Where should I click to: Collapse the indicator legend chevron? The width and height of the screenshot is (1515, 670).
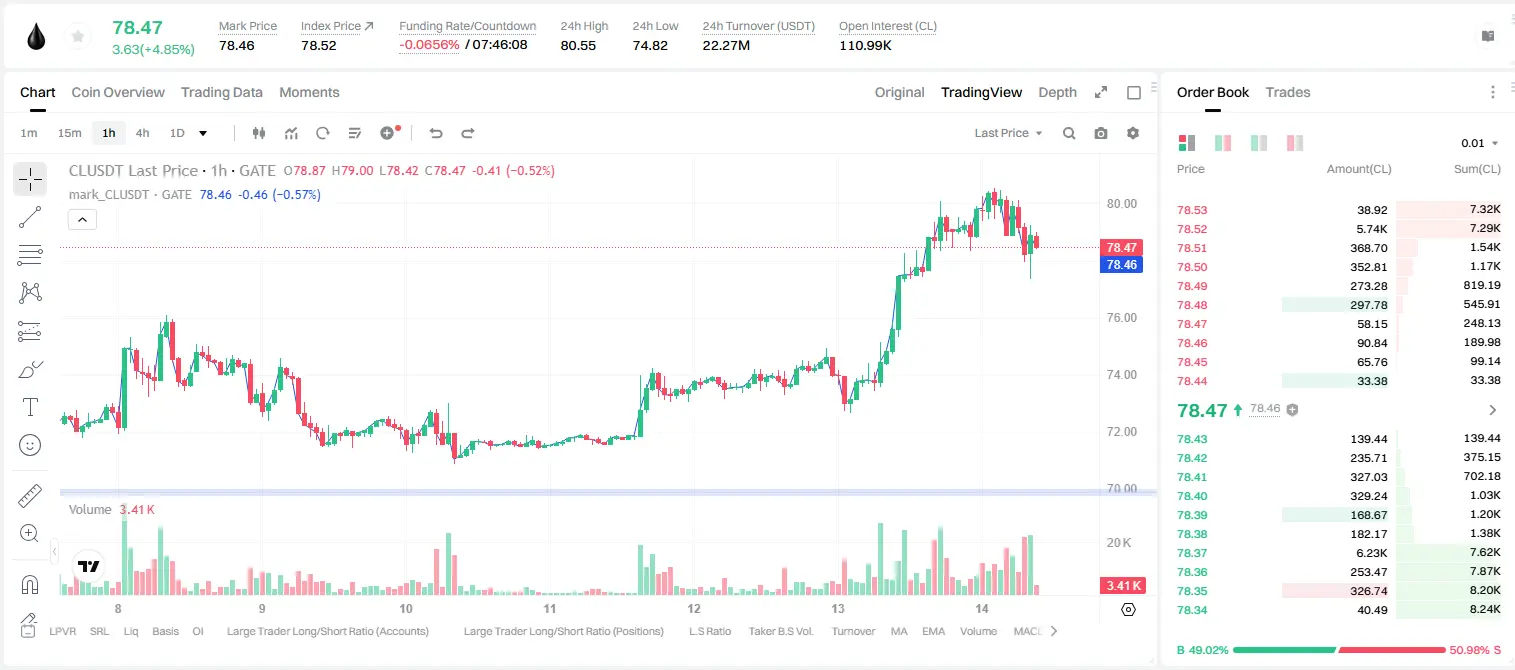point(82,219)
